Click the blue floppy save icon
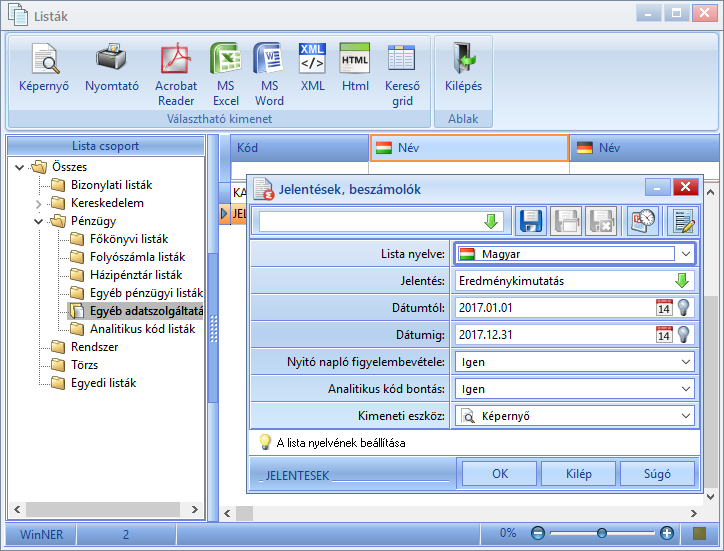This screenshot has width=724, height=551. (531, 221)
